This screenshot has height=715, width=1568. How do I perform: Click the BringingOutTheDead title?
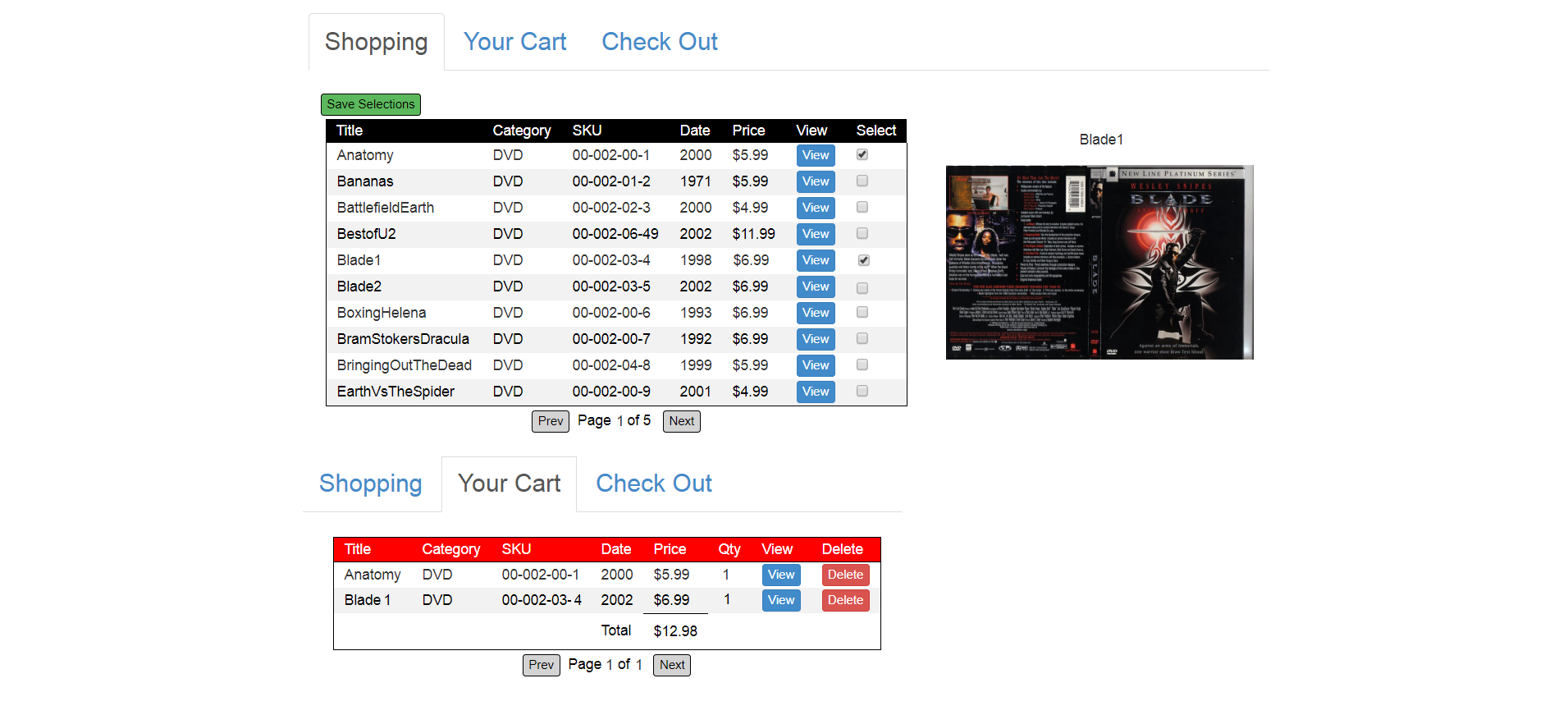point(405,365)
